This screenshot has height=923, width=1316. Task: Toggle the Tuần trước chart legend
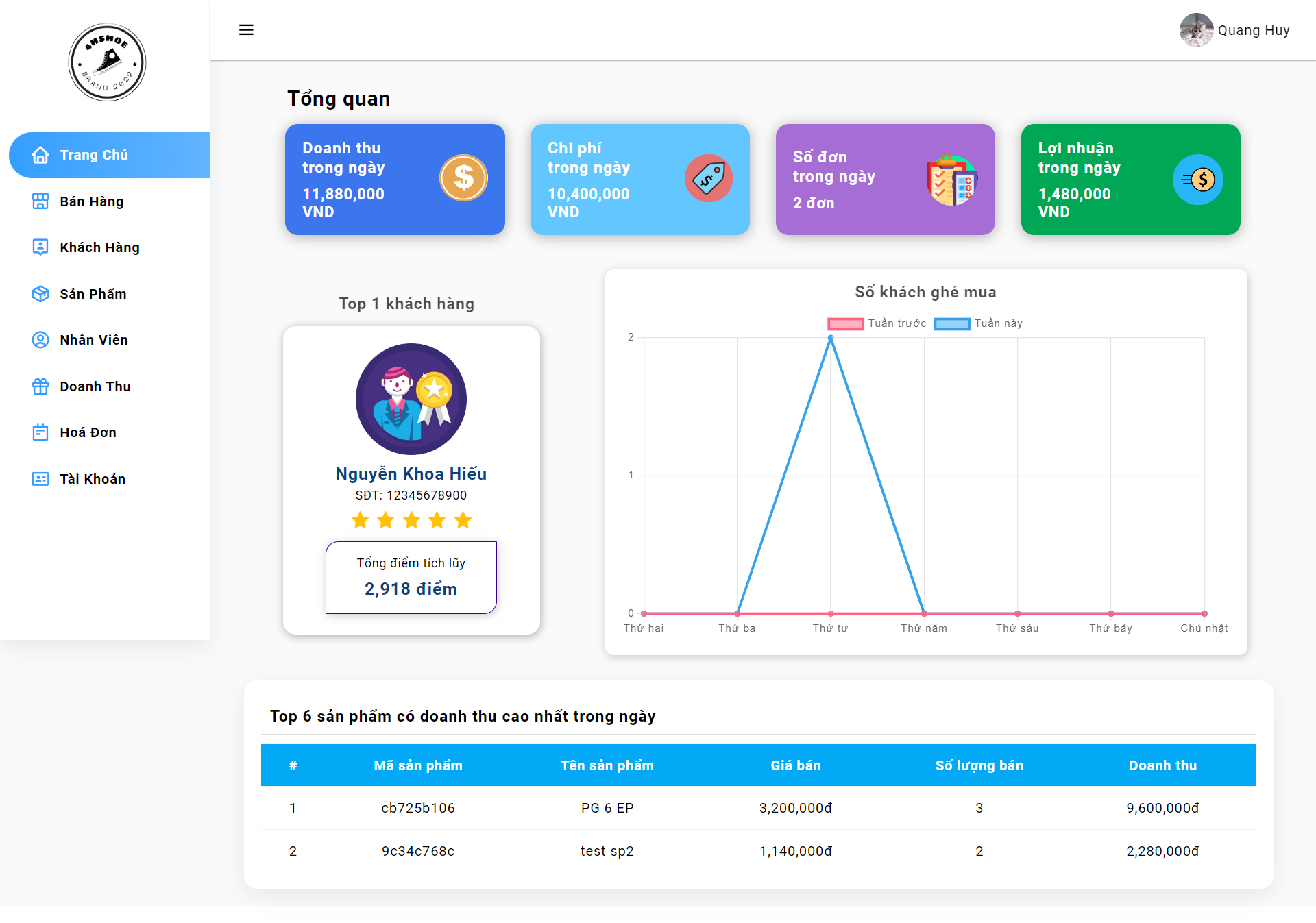pyautogui.click(x=877, y=323)
